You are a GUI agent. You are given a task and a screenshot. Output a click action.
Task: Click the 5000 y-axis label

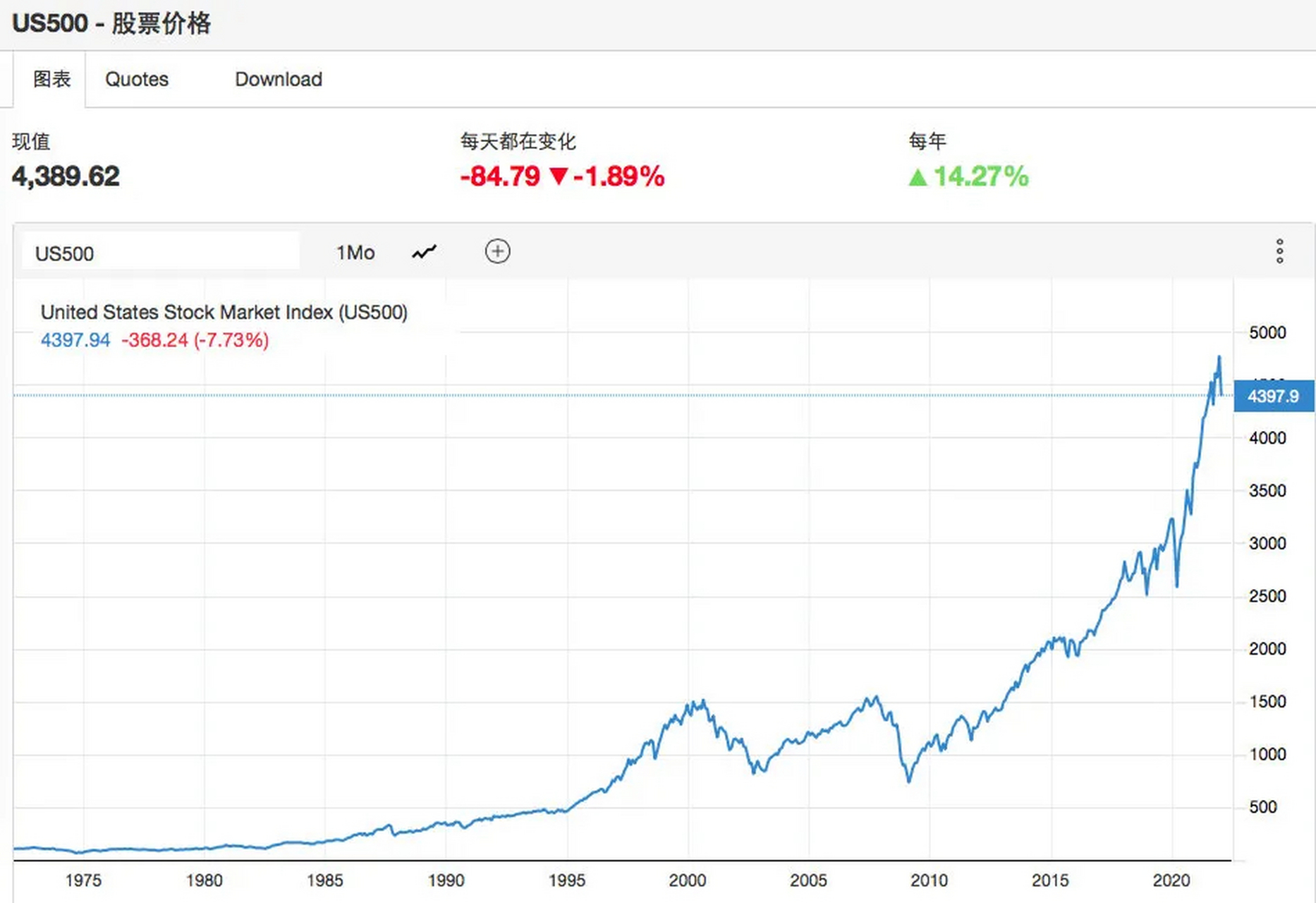pyautogui.click(x=1267, y=332)
